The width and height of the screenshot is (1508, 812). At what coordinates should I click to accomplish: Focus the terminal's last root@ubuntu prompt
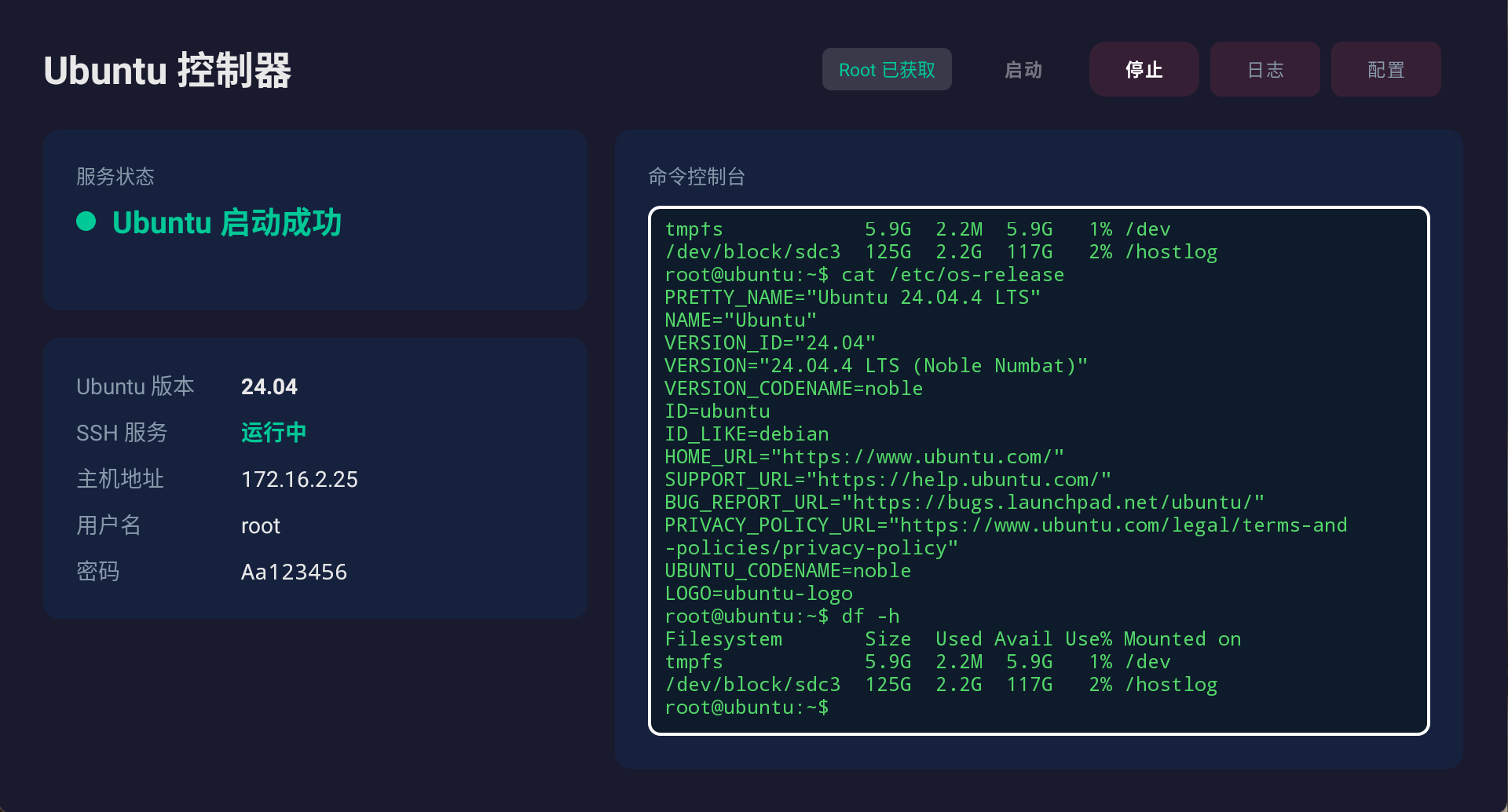(746, 708)
